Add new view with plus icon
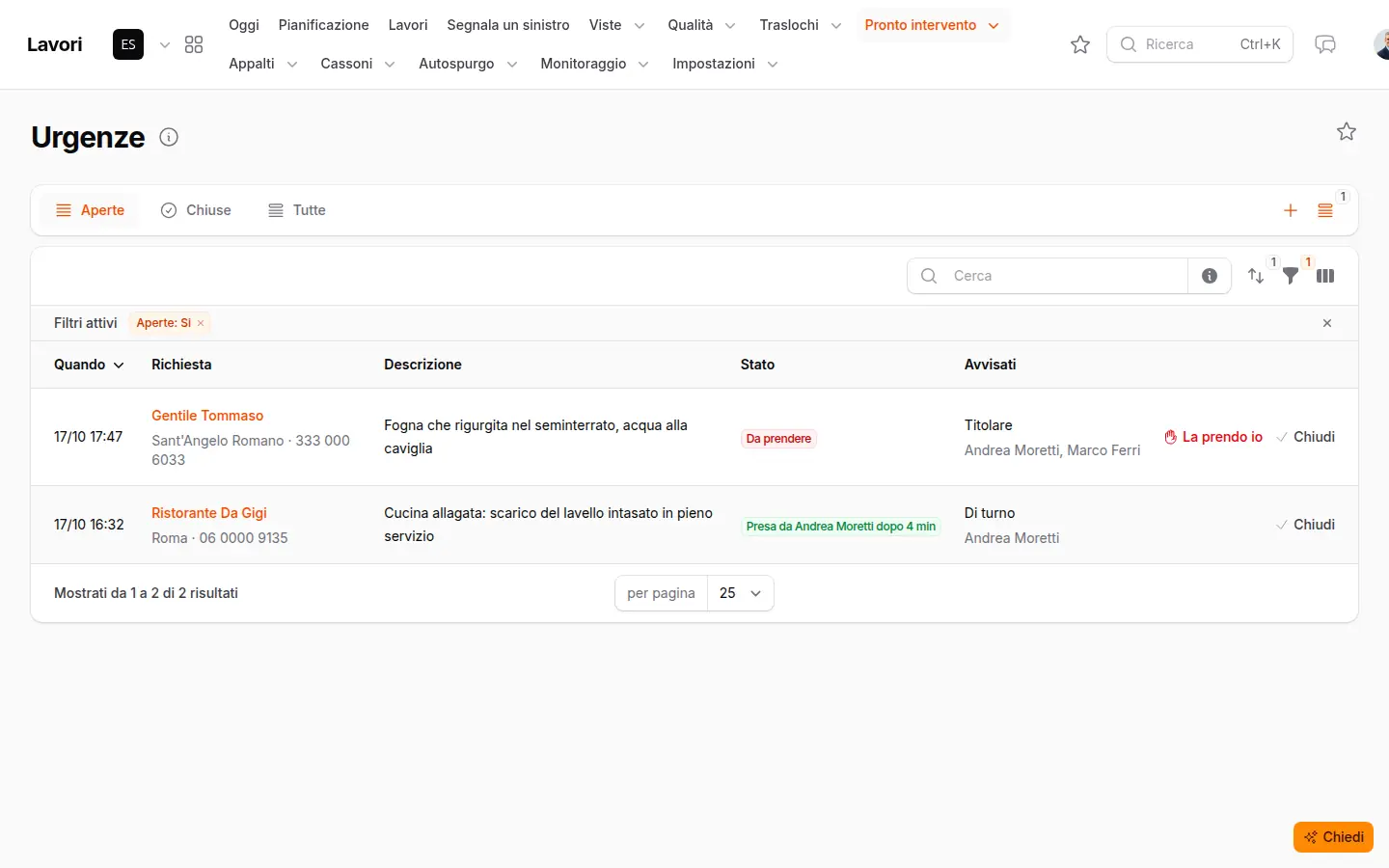Viewport: 1389px width, 868px height. [x=1291, y=210]
